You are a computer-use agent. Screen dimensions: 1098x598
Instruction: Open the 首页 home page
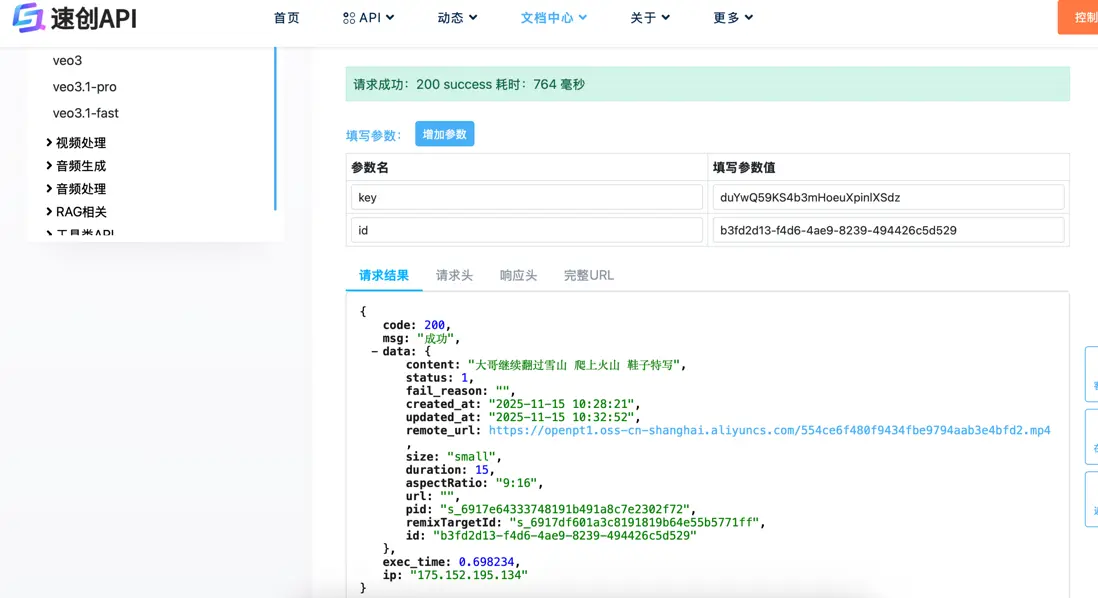(286, 18)
